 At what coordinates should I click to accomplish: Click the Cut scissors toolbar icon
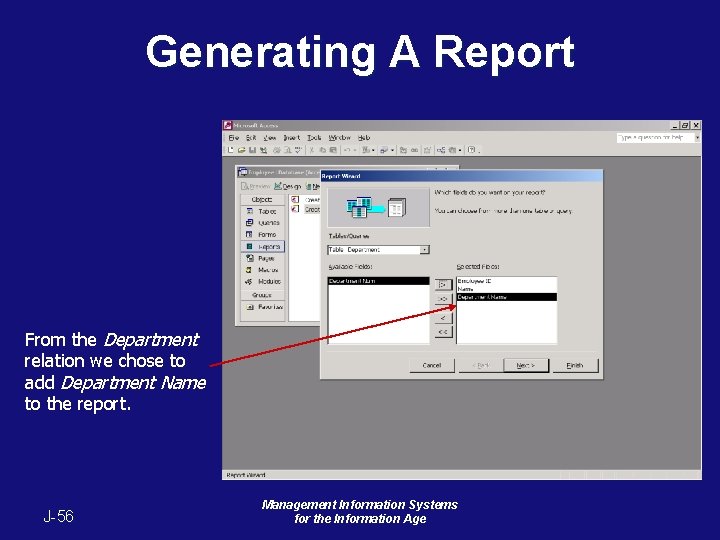pos(312,150)
